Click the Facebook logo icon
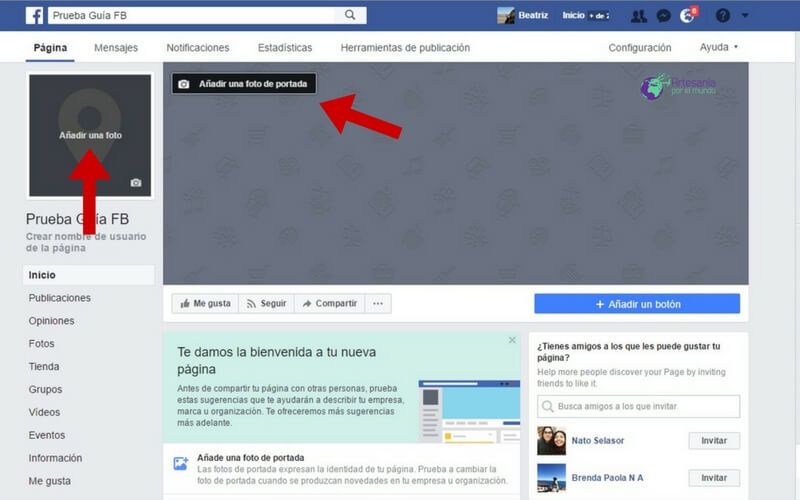This screenshot has height=500, width=800. (x=35, y=15)
